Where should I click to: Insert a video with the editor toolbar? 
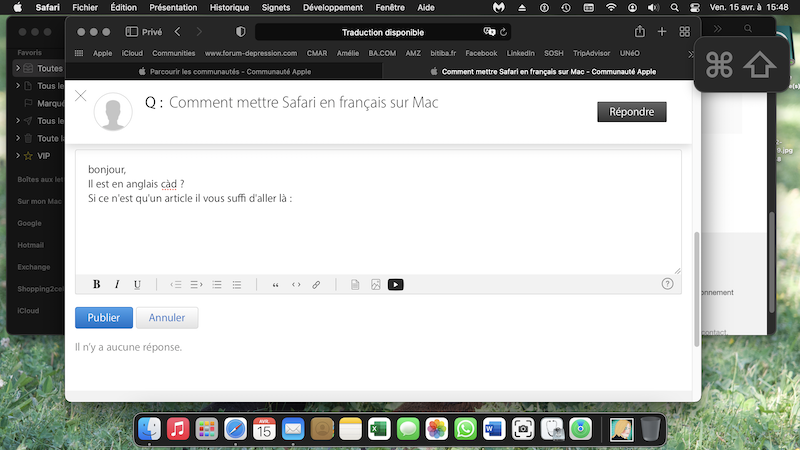click(x=396, y=284)
